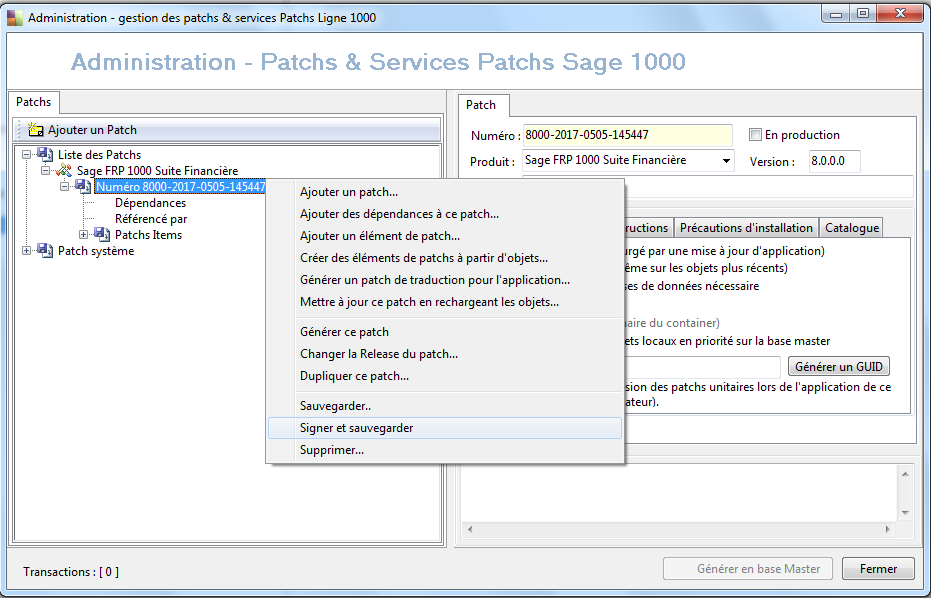Click the disk icon of patch Numéro 8000-2017-0505-145447

click(x=83, y=186)
